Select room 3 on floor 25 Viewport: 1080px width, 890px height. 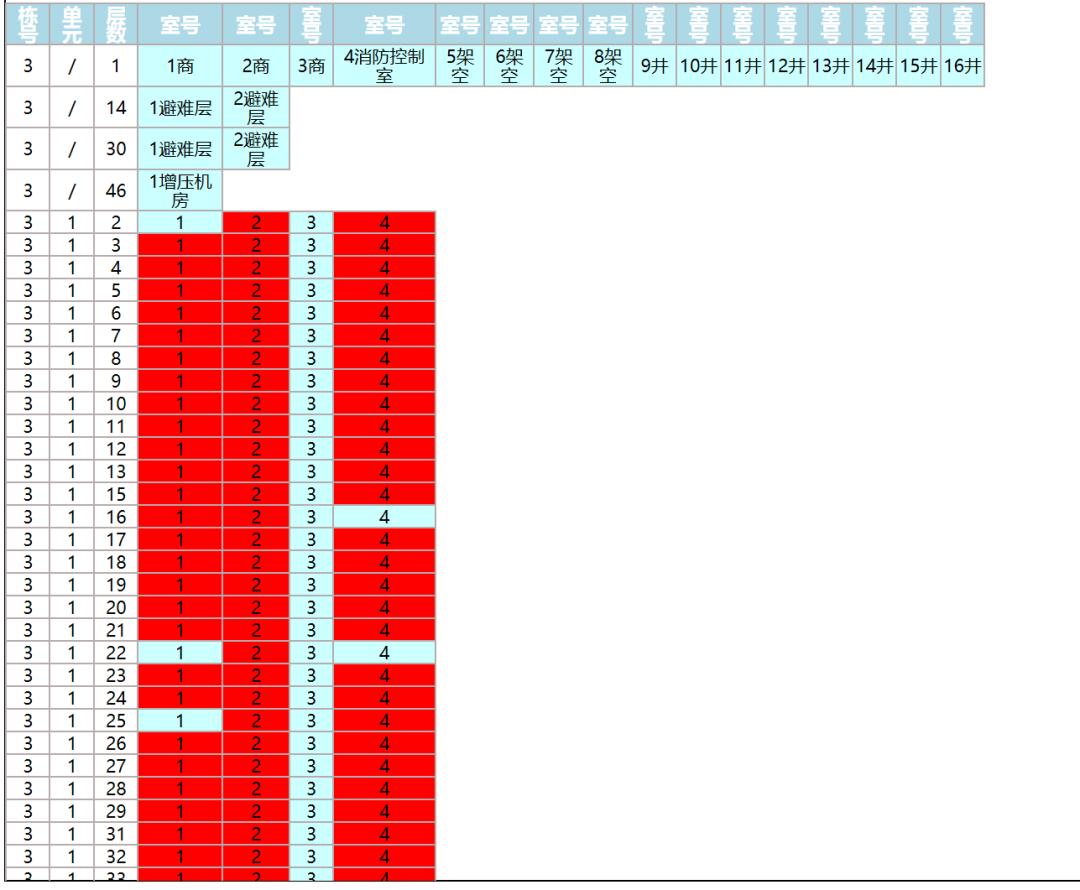click(x=311, y=721)
